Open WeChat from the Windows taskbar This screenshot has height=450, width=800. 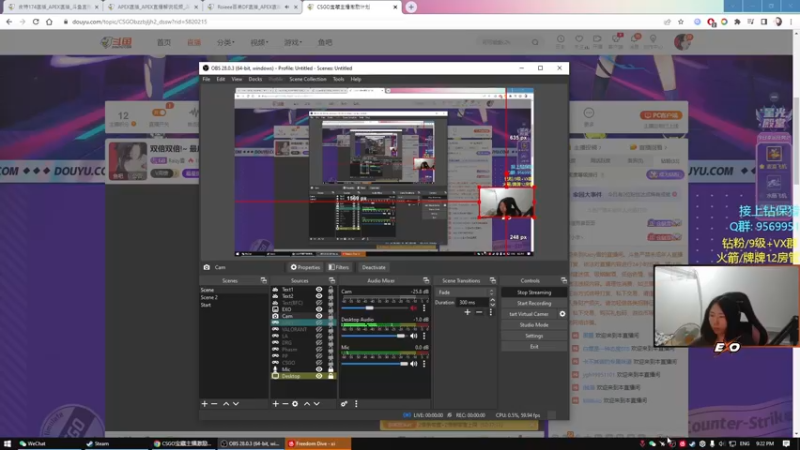(33, 443)
